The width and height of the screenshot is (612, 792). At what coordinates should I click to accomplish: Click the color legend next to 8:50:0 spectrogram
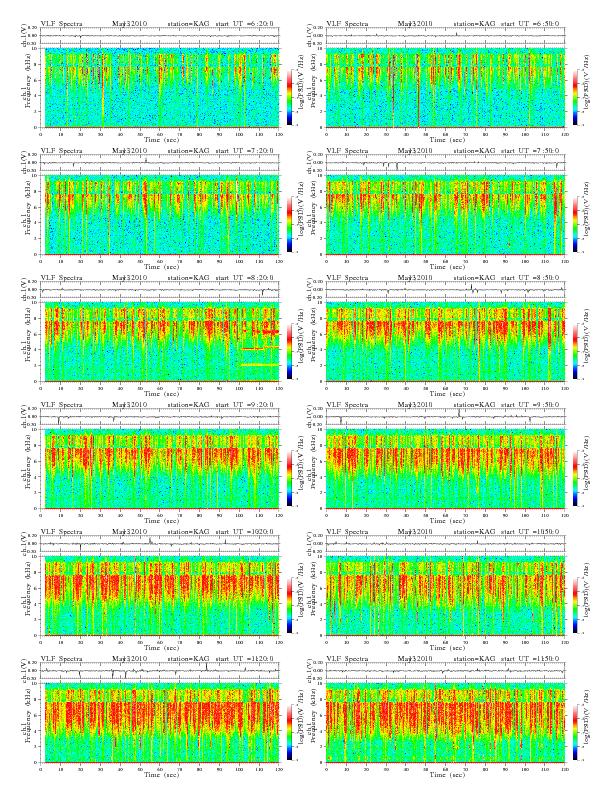576,351
